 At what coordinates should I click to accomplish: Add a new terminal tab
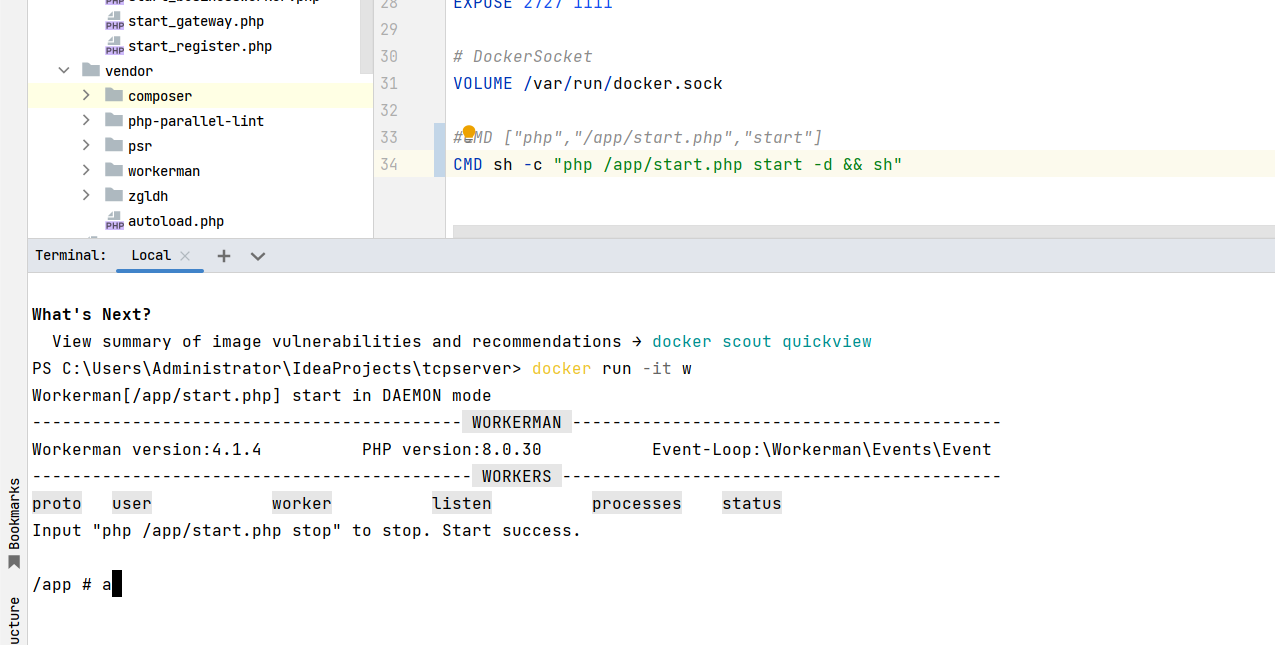[224, 256]
